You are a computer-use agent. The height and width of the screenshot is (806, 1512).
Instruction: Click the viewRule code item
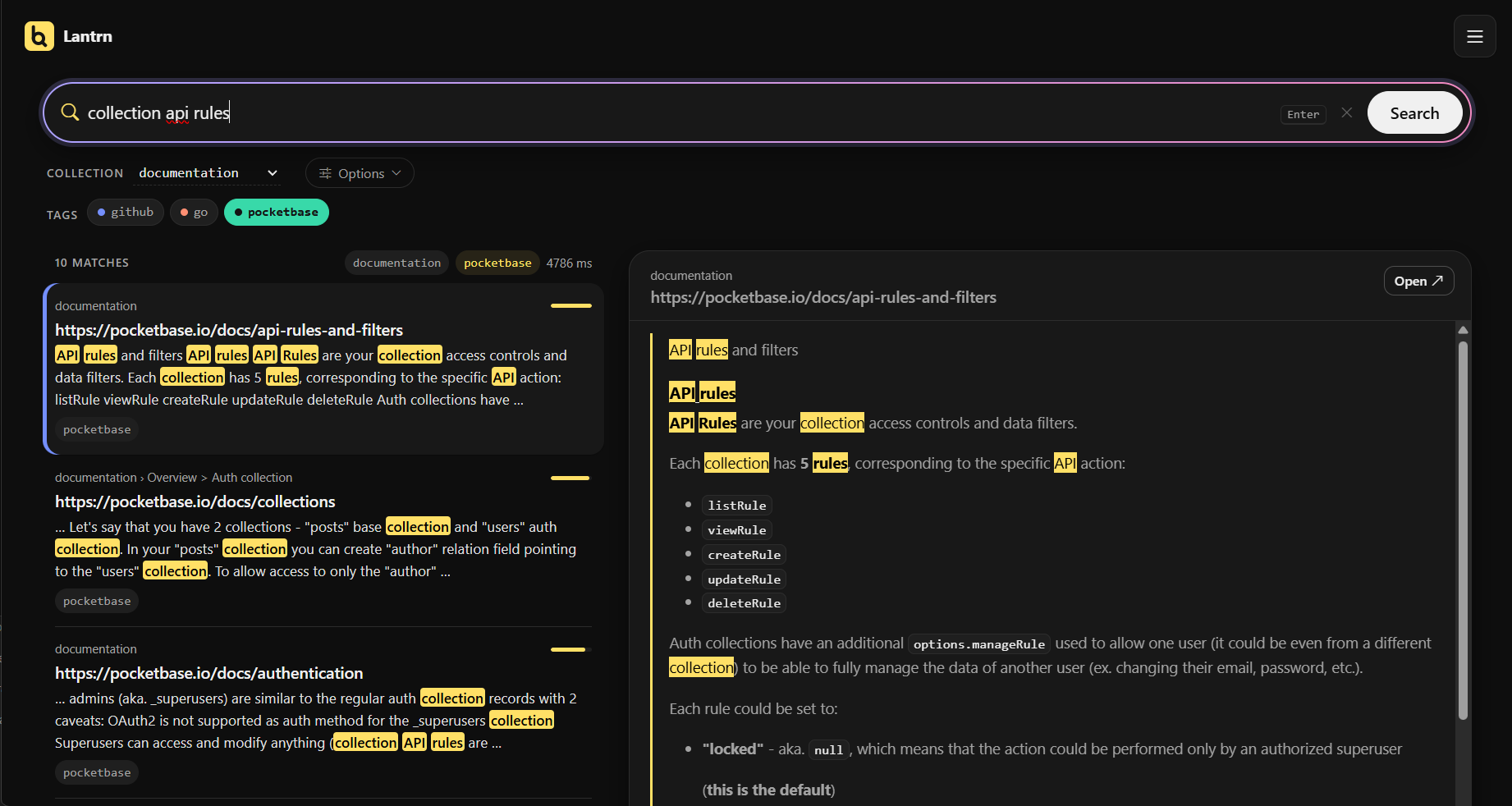pyautogui.click(x=736, y=530)
